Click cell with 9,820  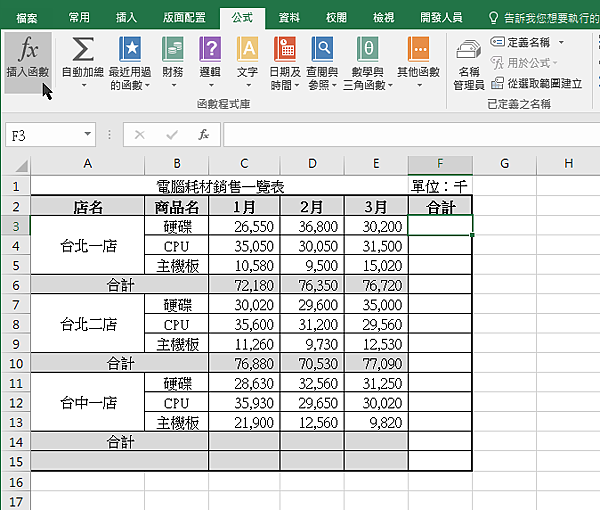[x=376, y=422]
